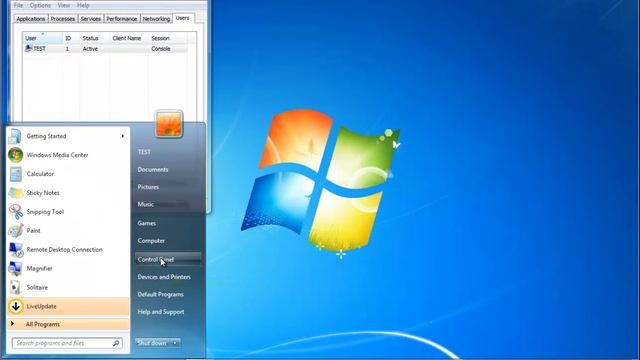The image size is (640, 360).
Task: Open Pictures library link
Action: pyautogui.click(x=148, y=187)
